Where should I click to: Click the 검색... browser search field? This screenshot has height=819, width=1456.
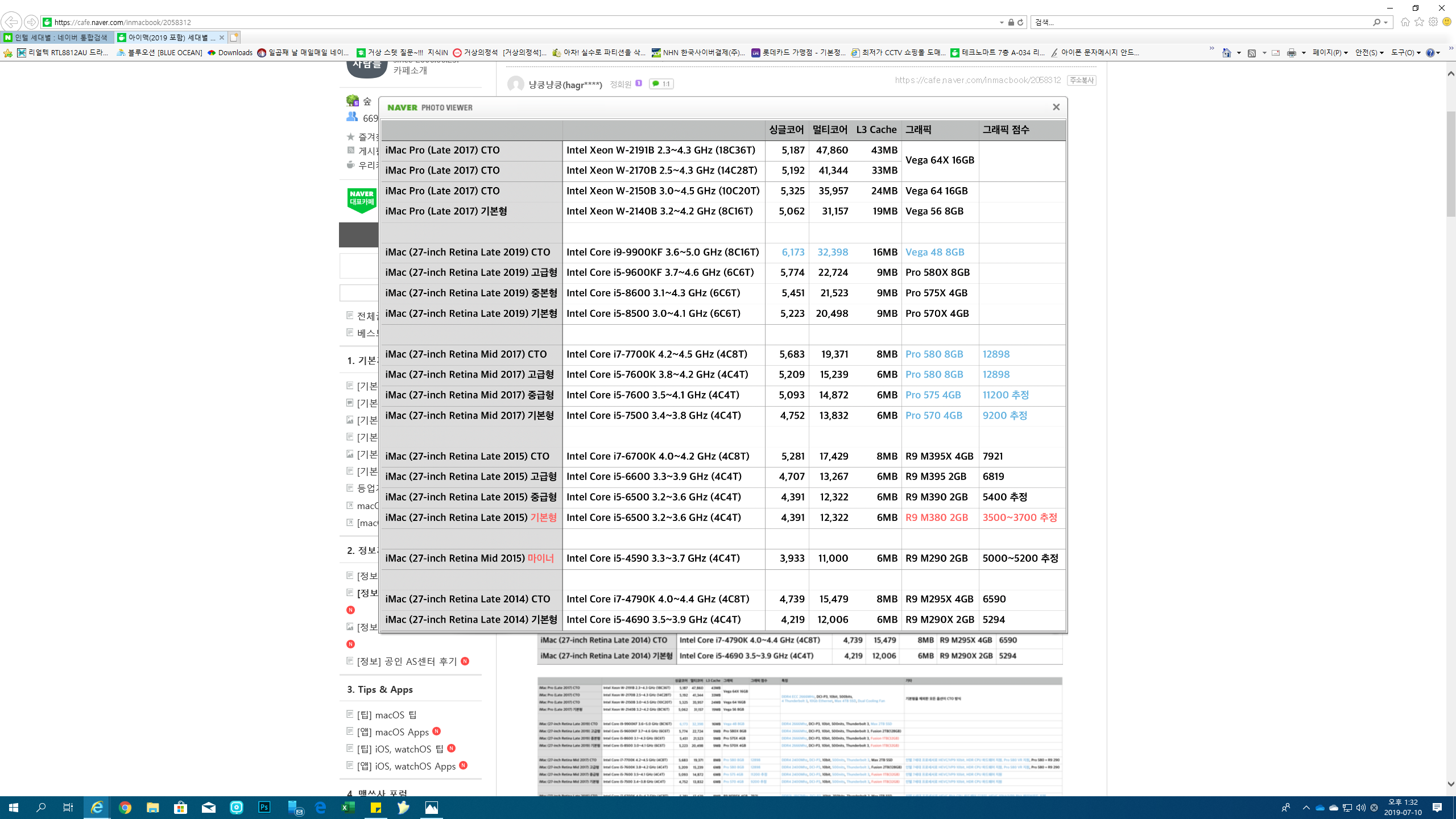[1200, 22]
